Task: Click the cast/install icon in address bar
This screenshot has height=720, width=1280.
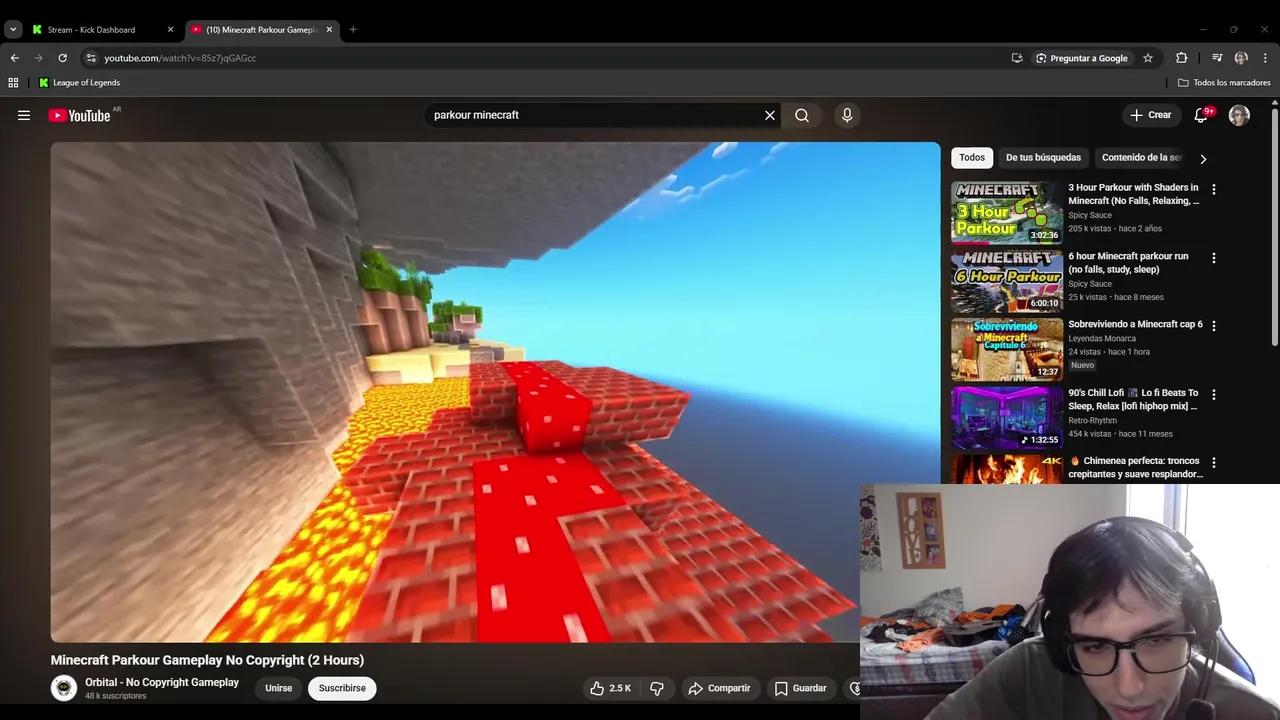Action: click(1017, 58)
